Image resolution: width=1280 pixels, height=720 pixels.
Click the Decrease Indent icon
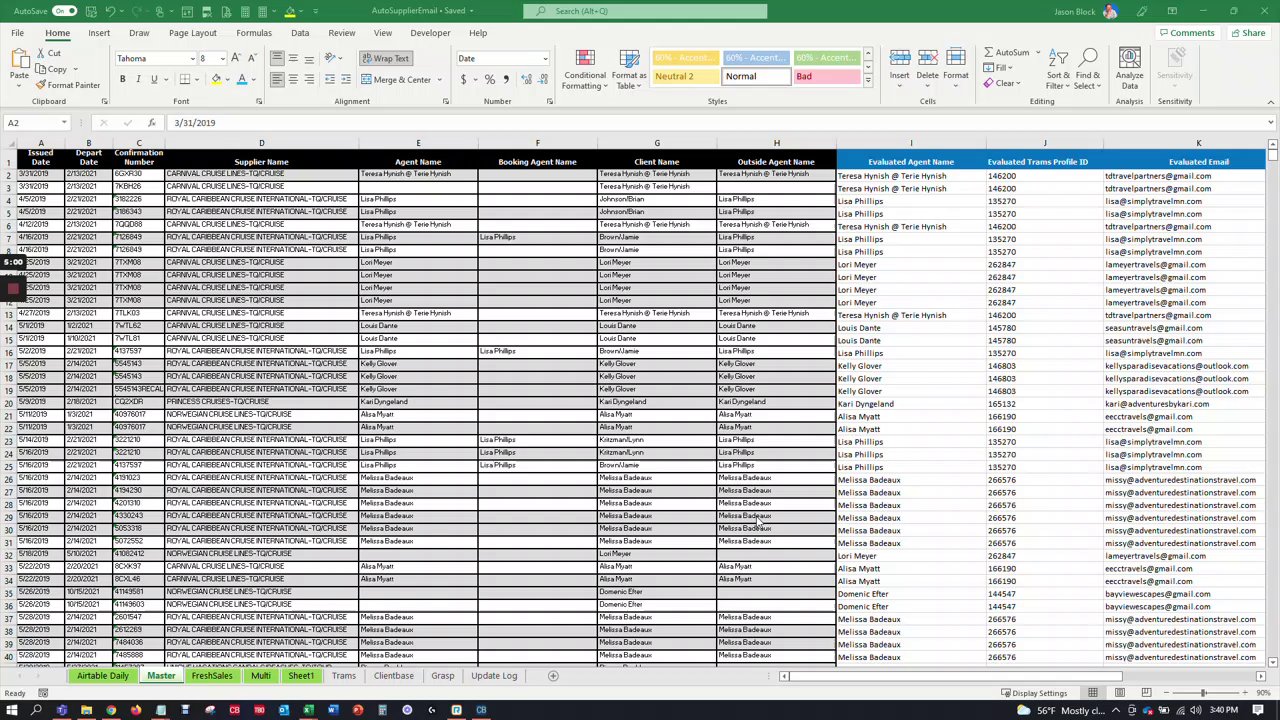tap(330, 79)
